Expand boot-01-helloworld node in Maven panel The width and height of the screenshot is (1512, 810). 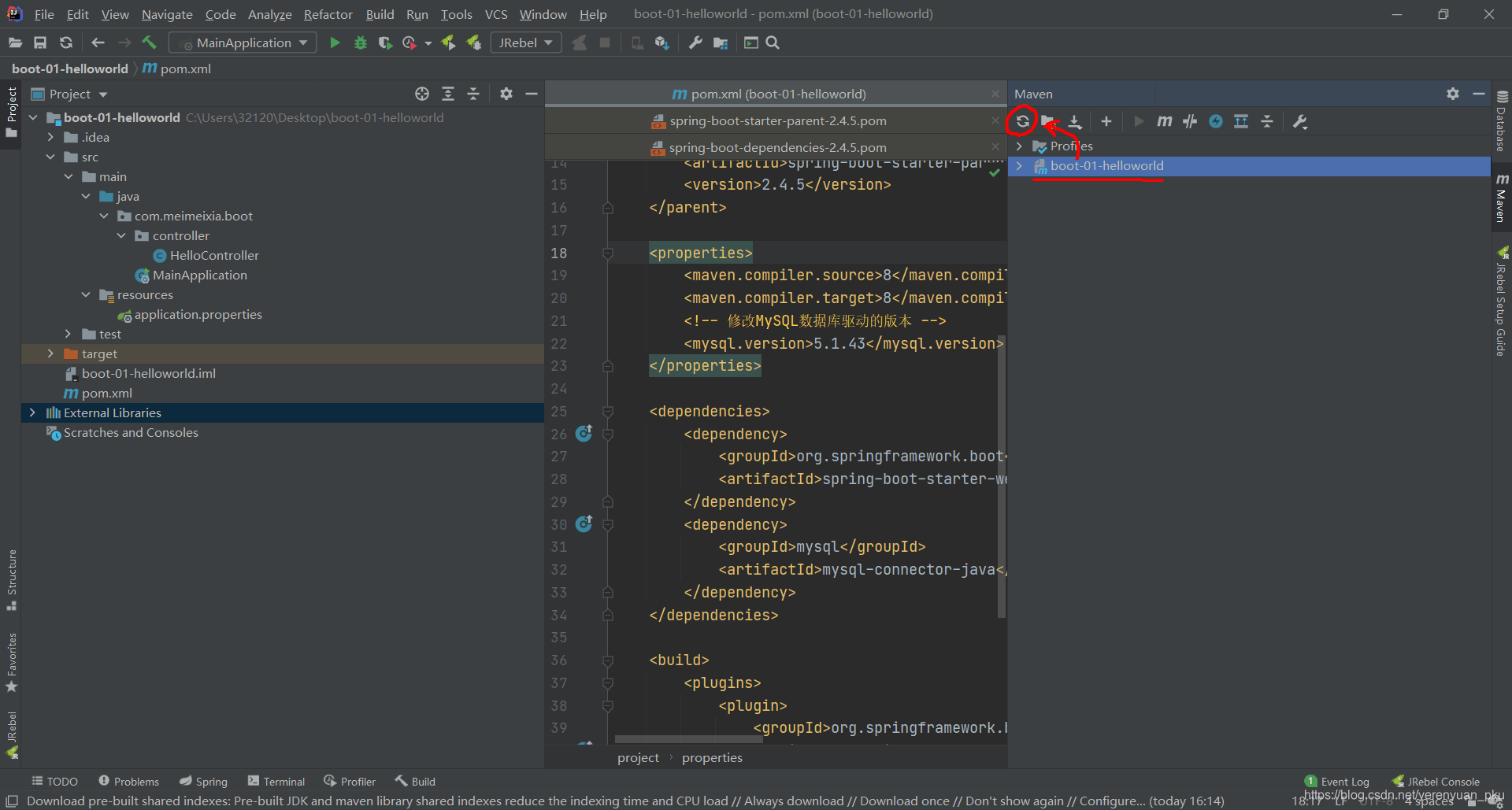(x=1019, y=165)
